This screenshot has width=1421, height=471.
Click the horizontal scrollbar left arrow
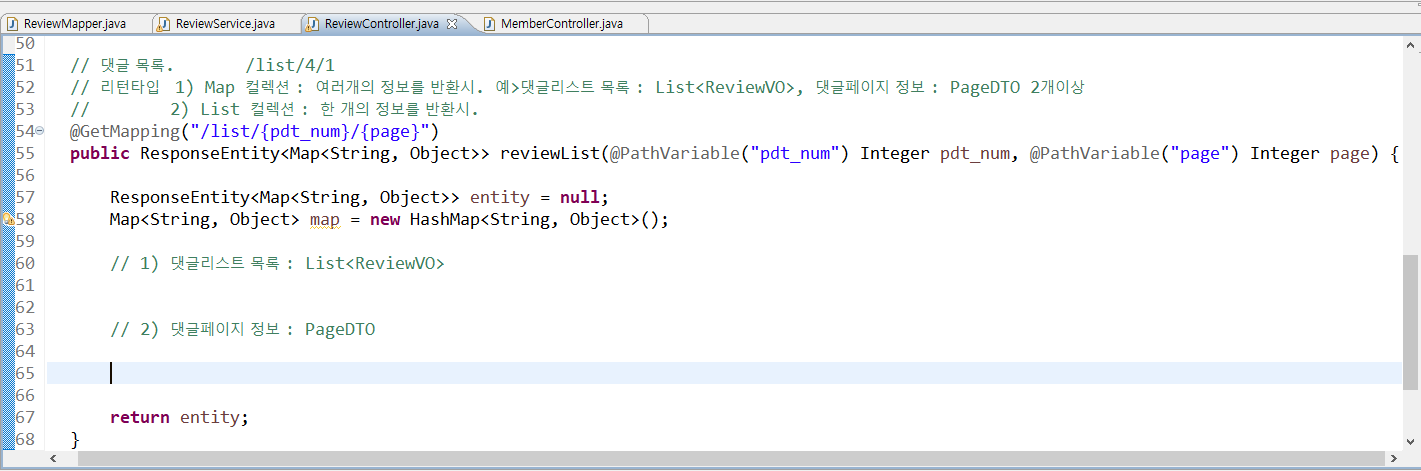pos(55,459)
